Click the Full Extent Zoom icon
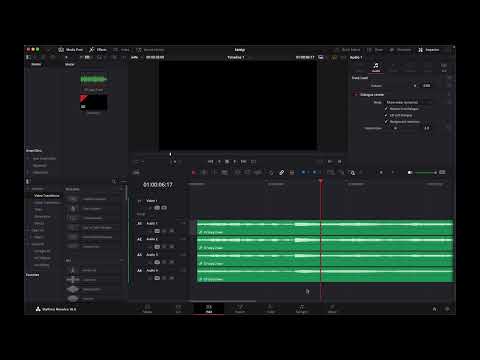Image resolution: width=480 pixels, height=360 pixels. coord(330,172)
